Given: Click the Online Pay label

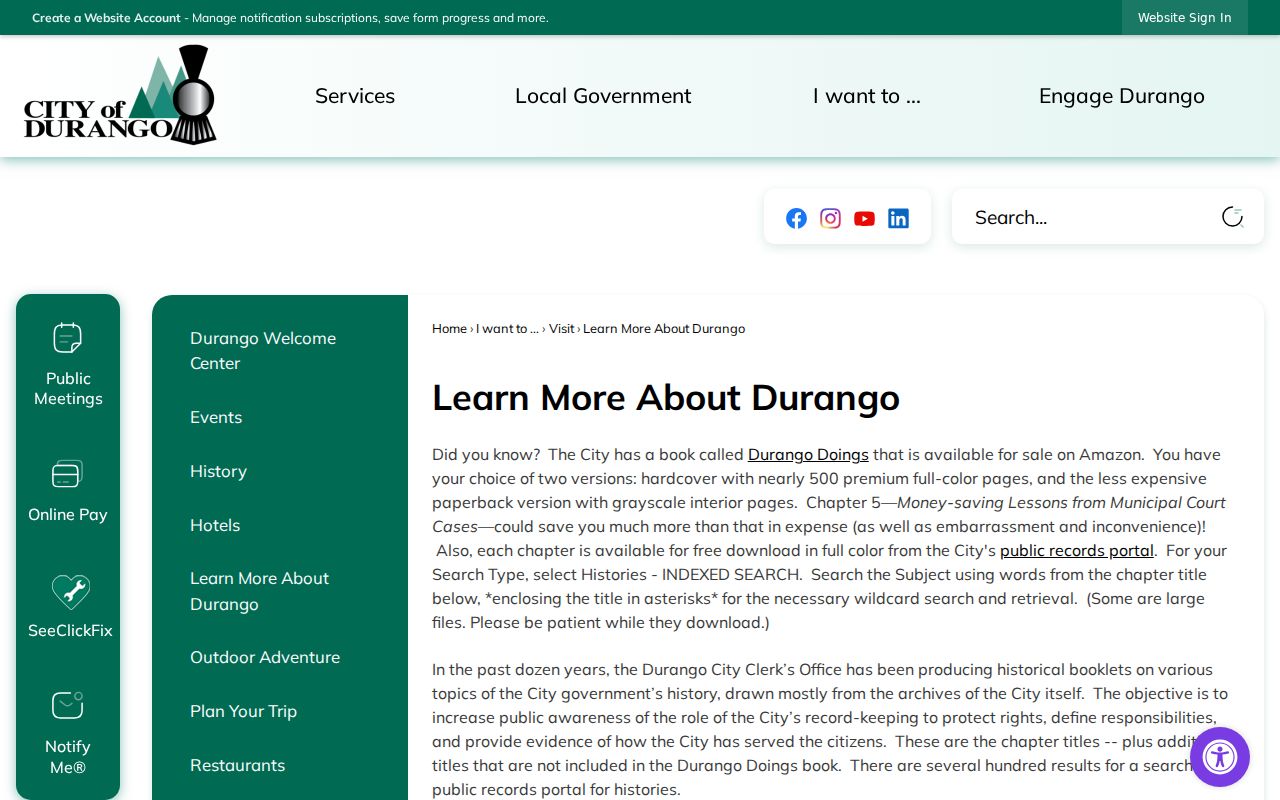Looking at the screenshot, I should pyautogui.click(x=68, y=514).
